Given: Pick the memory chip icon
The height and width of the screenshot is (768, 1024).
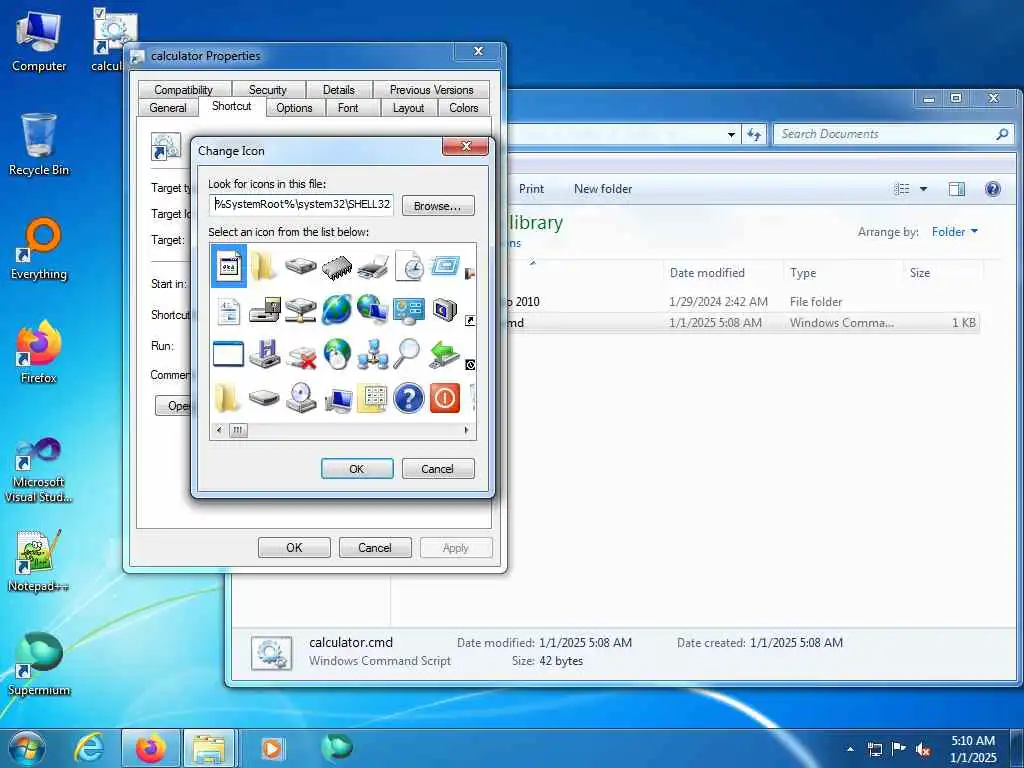Looking at the screenshot, I should (337, 267).
